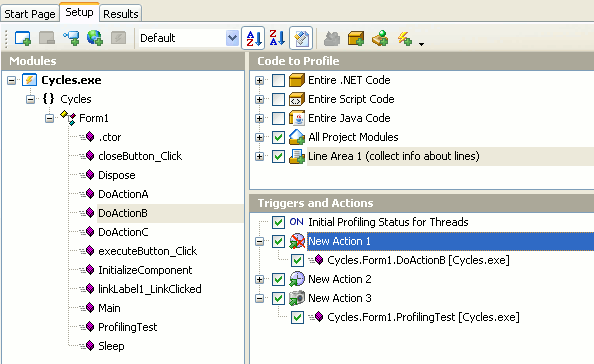Open the Default profiler dropdown

pos(232,38)
